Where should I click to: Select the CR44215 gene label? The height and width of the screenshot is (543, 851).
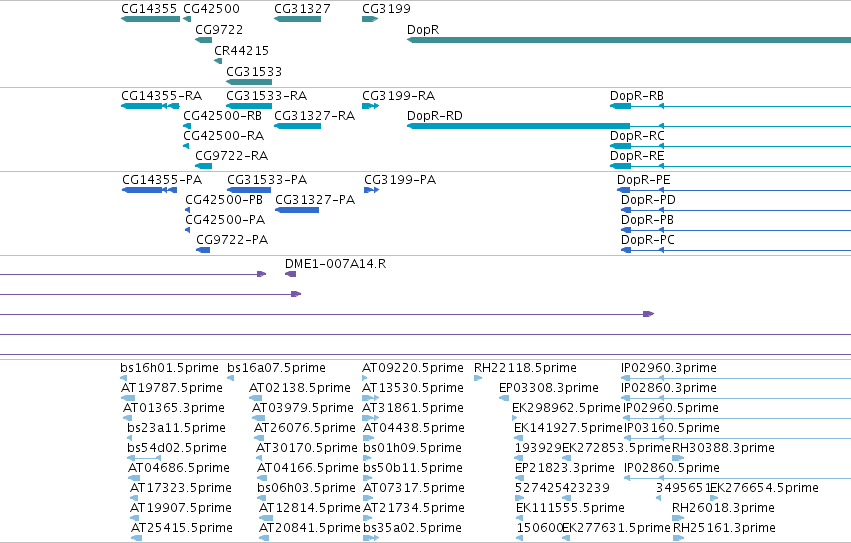(x=241, y=50)
